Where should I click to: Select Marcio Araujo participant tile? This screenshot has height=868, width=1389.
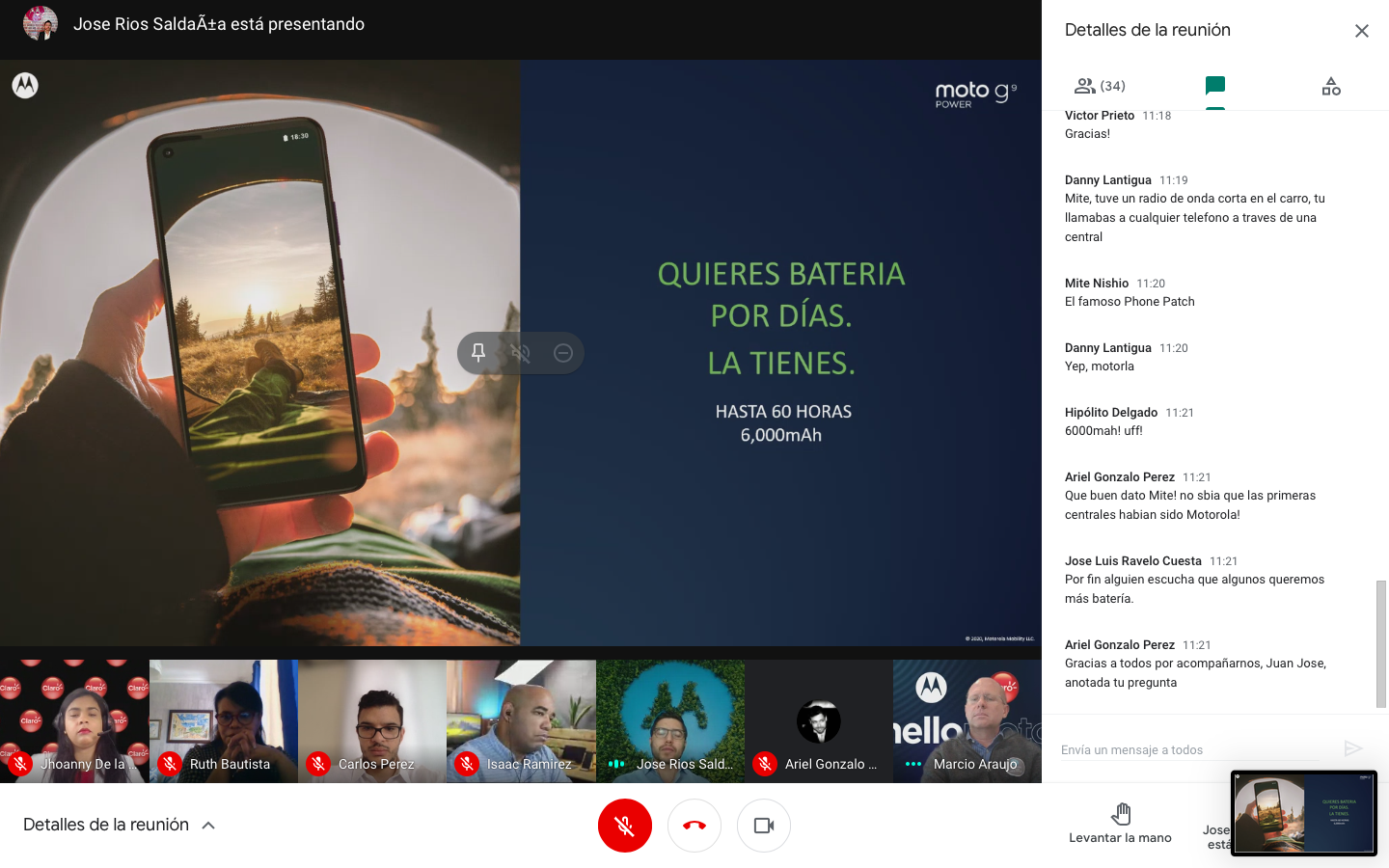[x=967, y=721]
